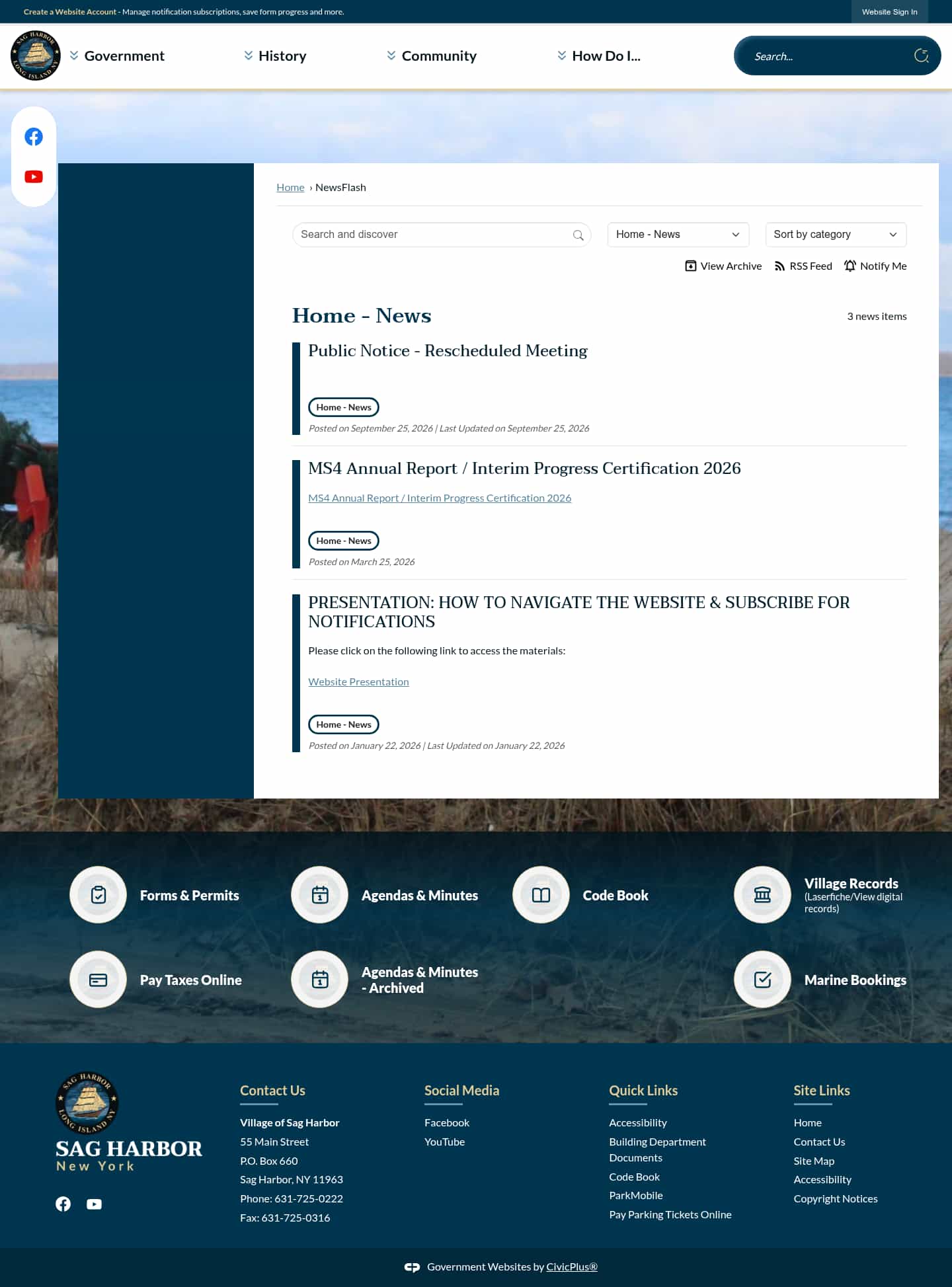Open the Home - News category dropdown
Viewport: 952px width, 1287px height.
point(678,235)
